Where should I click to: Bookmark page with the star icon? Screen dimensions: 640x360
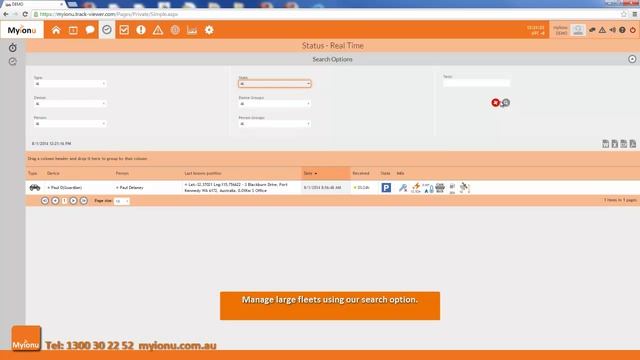point(624,14)
